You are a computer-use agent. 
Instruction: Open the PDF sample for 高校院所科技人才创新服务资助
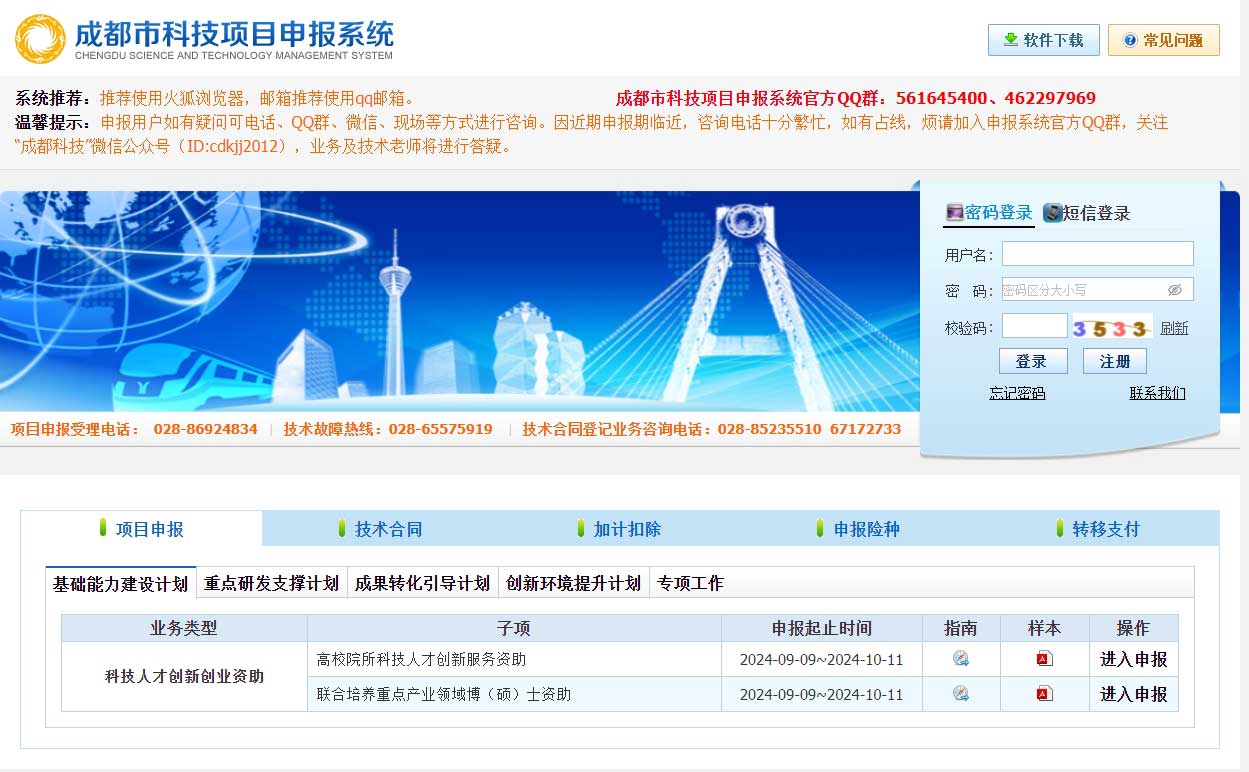tap(1044, 659)
